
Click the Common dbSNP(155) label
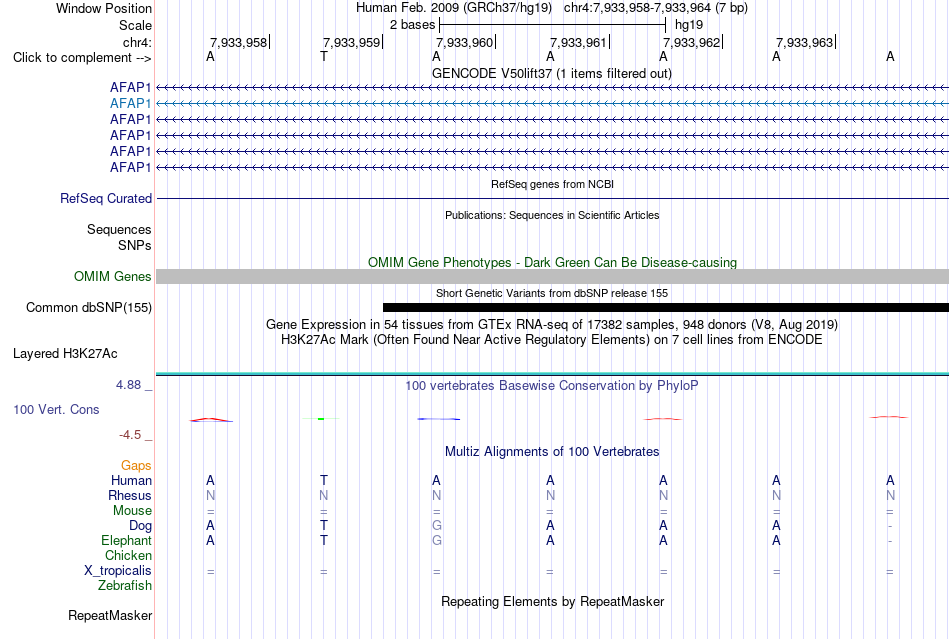(88, 308)
